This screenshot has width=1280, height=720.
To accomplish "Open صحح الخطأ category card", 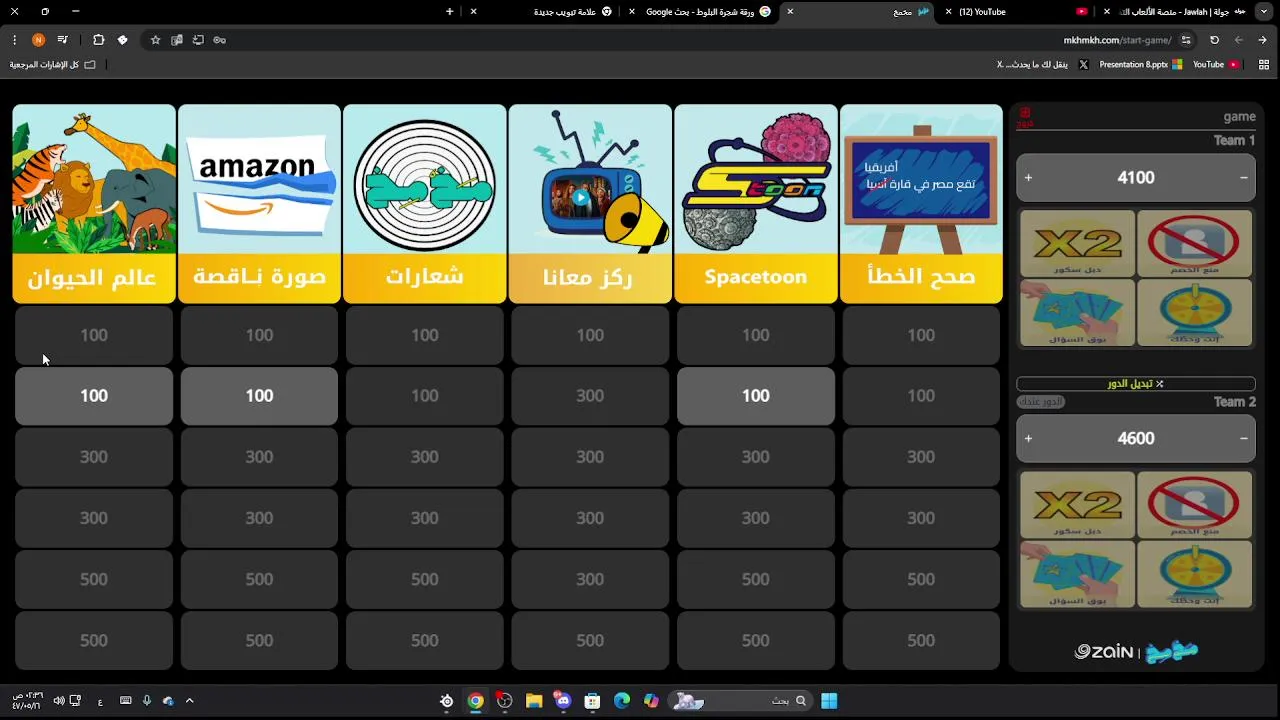I will click(x=921, y=204).
